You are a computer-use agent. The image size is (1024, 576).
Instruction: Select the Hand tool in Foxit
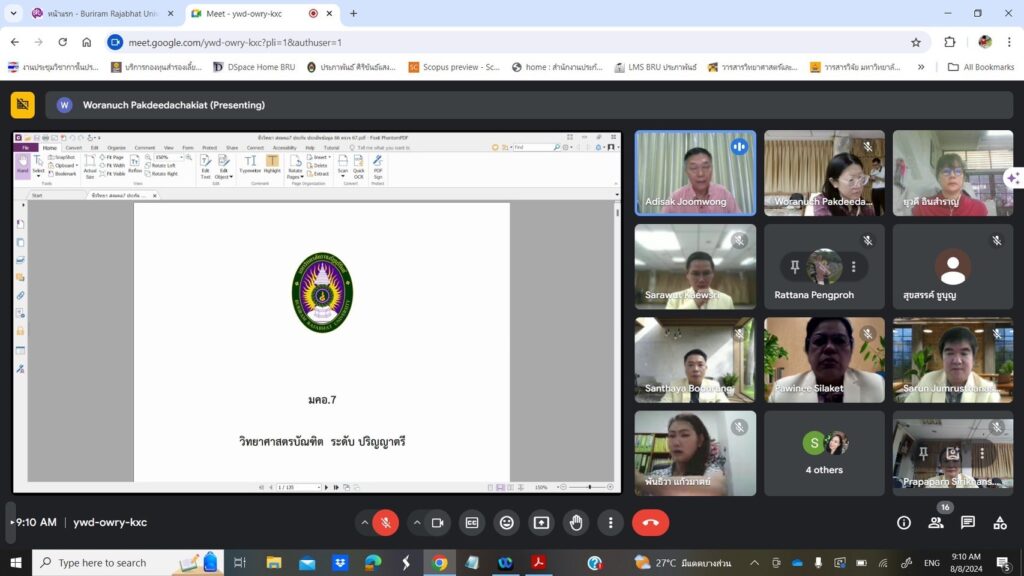23,165
